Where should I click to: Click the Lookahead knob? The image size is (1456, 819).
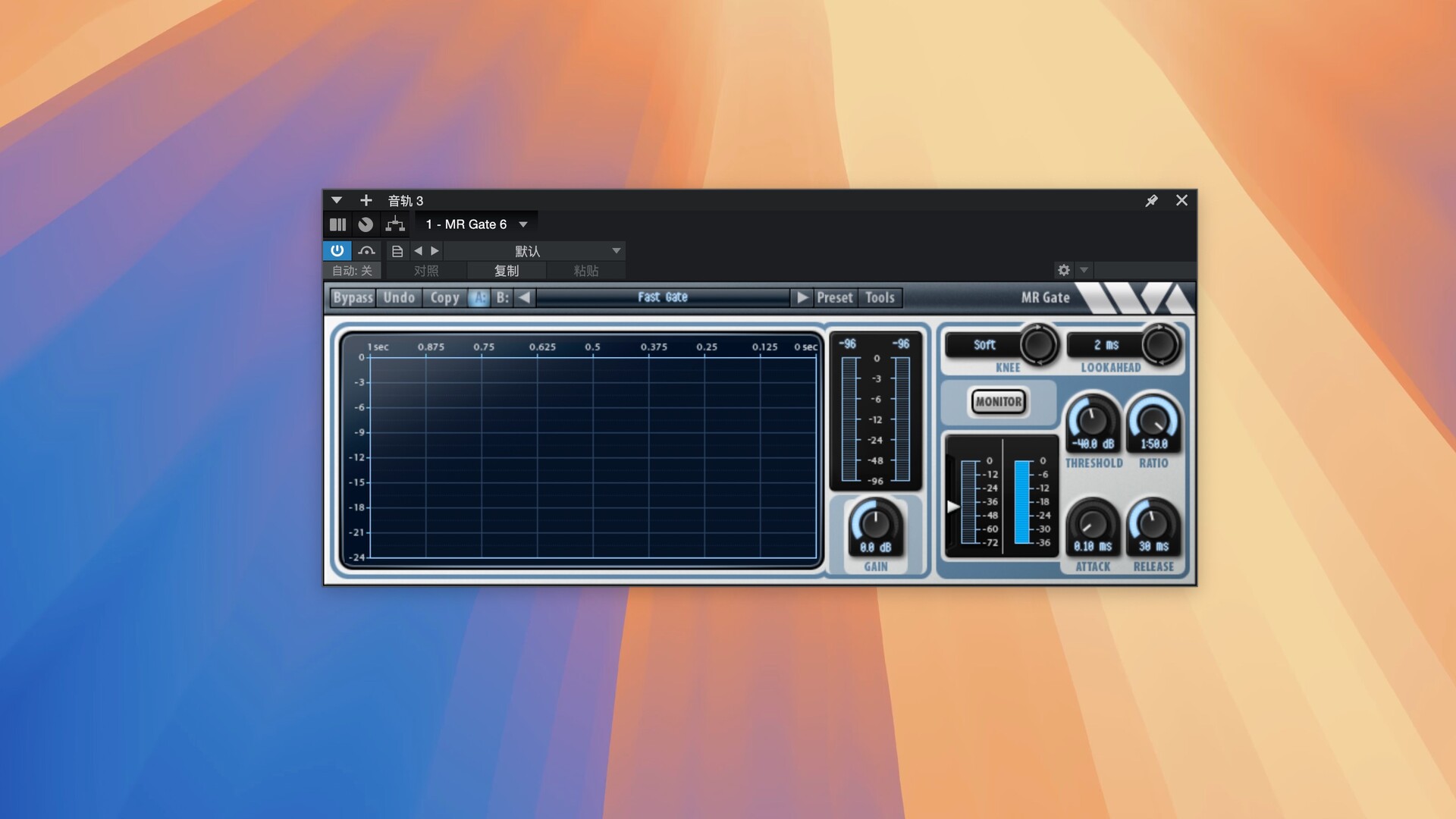[x=1160, y=345]
